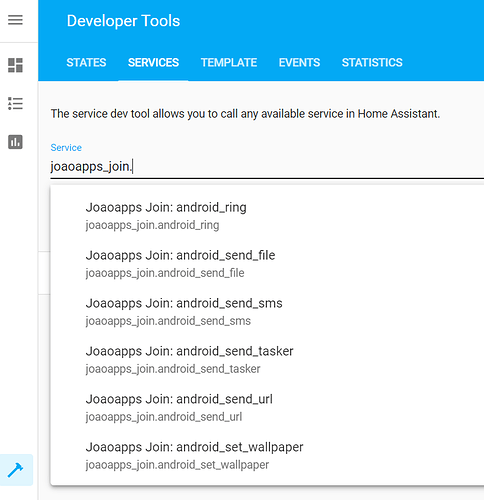Choose Joaoapps Join: android_ring service
The image size is (484, 500).
pyautogui.click(x=267, y=216)
